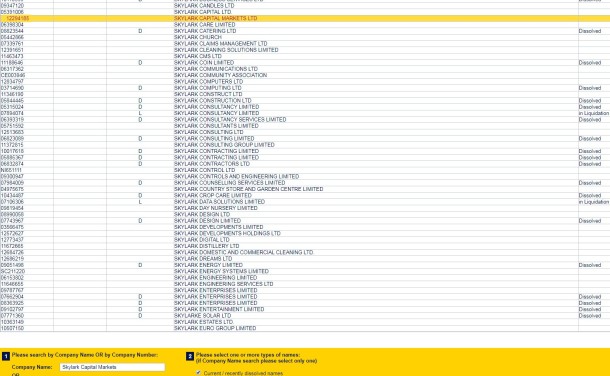610x376 pixels.
Task: Select SKYLARK ENERGY LIMITED
Action: click(208, 265)
